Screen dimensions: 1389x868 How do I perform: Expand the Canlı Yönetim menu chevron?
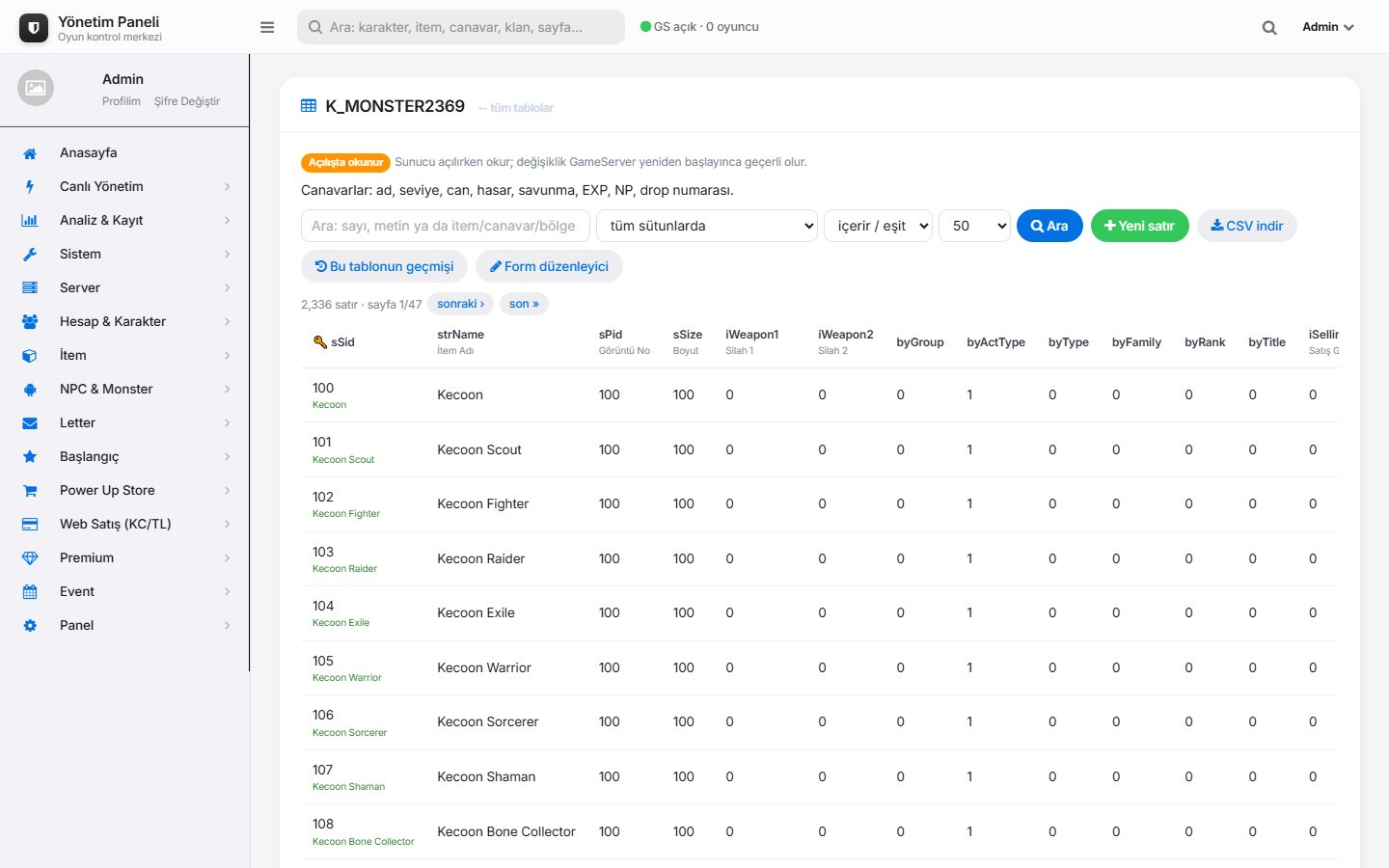(x=228, y=187)
